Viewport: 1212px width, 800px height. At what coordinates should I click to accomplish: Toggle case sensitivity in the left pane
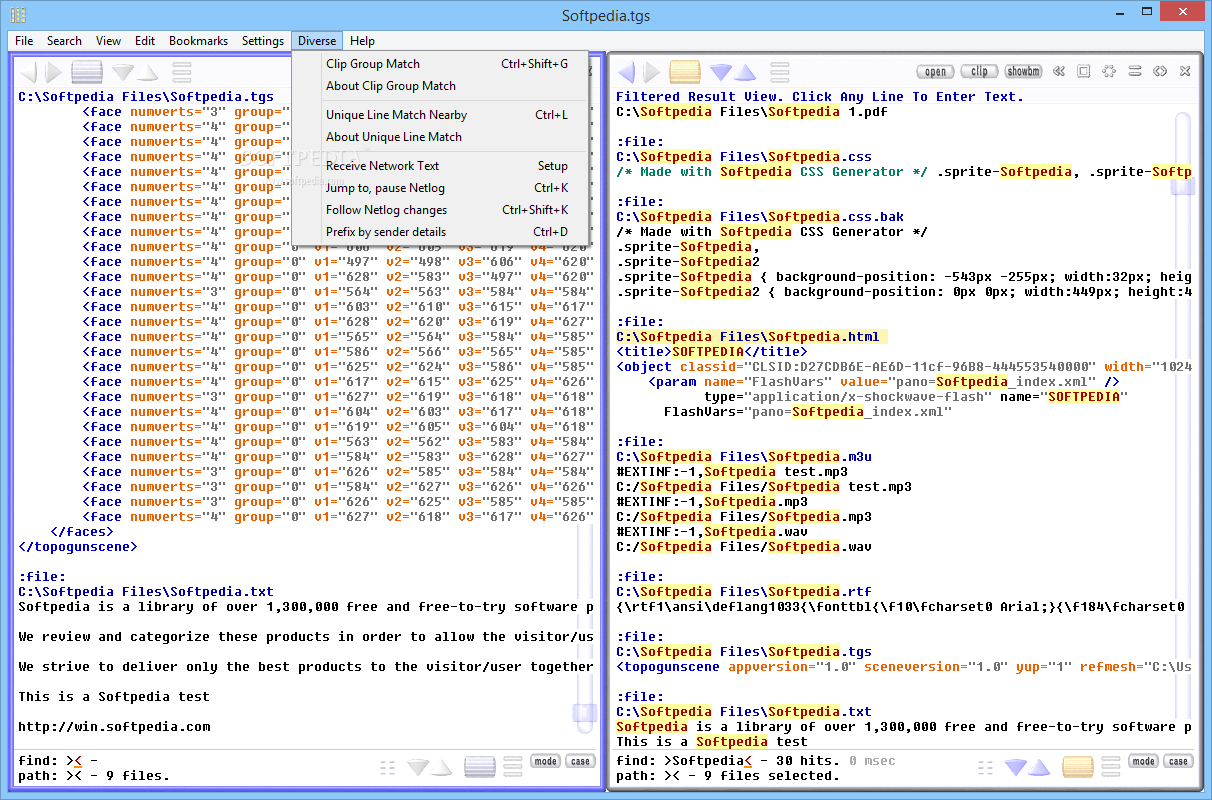pyautogui.click(x=580, y=761)
